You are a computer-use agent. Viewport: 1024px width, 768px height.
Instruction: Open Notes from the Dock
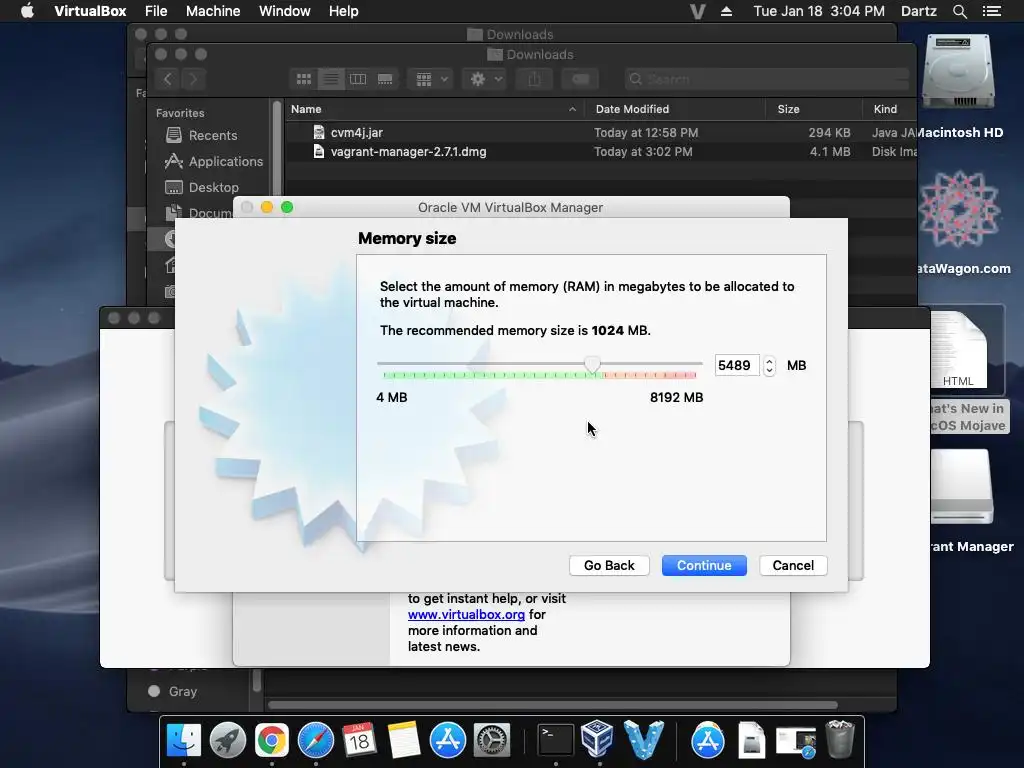click(x=404, y=741)
